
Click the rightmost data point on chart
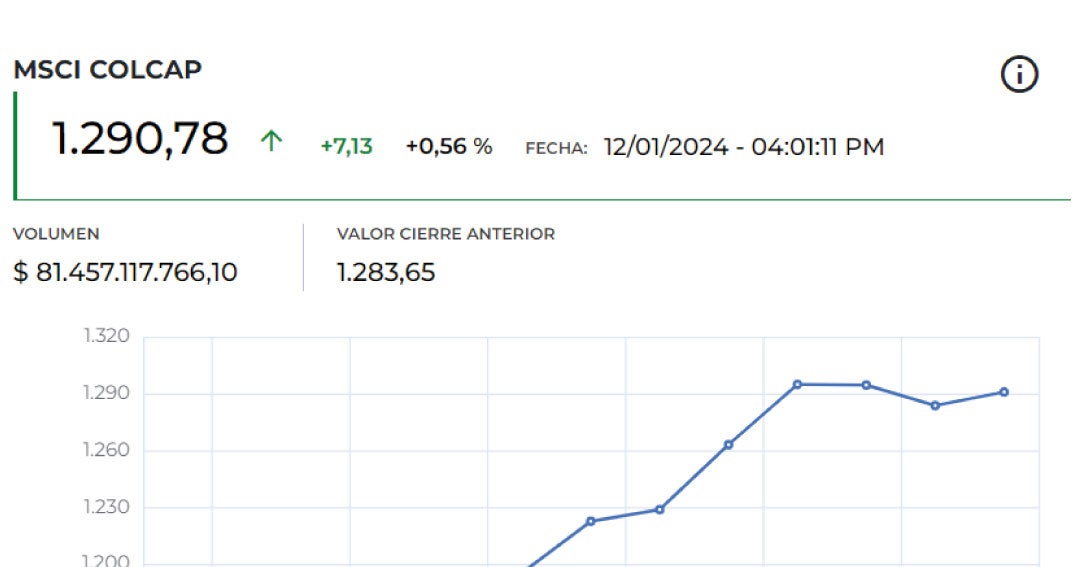1003,392
